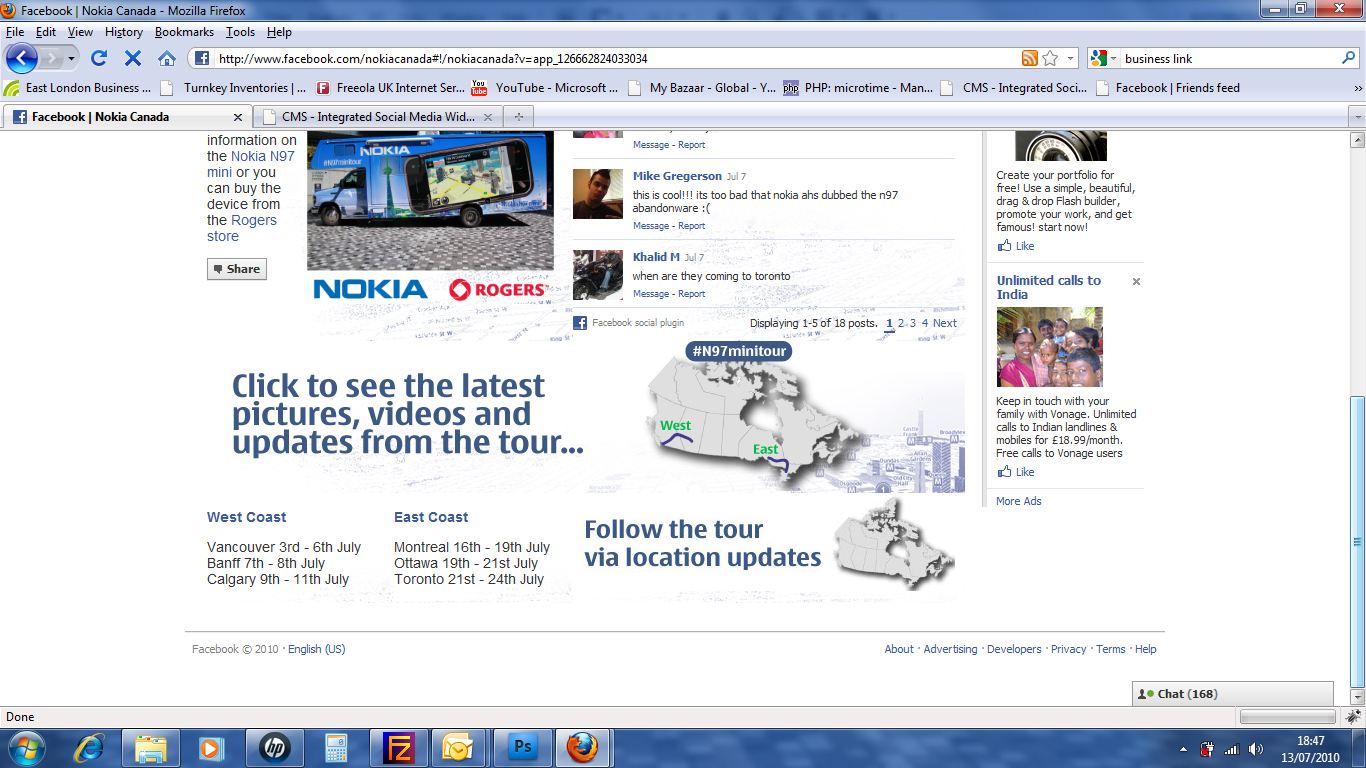
Task: Open the address bar history dropdown
Action: click(1071, 58)
